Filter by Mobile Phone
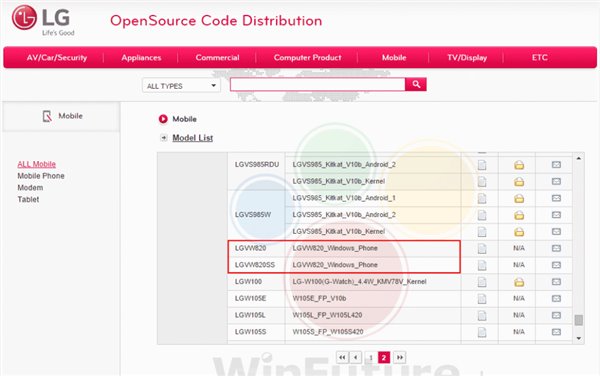 (x=41, y=176)
